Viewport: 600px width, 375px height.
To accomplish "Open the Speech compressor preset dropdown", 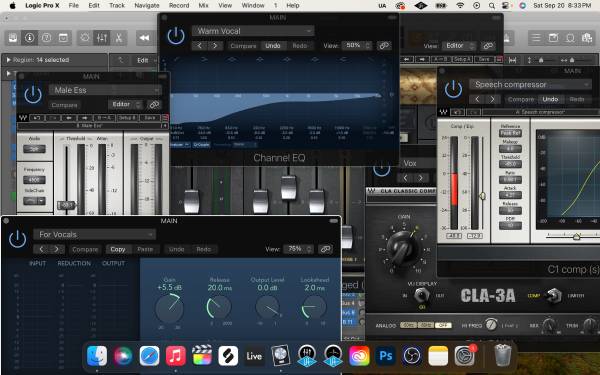I will 530,85.
